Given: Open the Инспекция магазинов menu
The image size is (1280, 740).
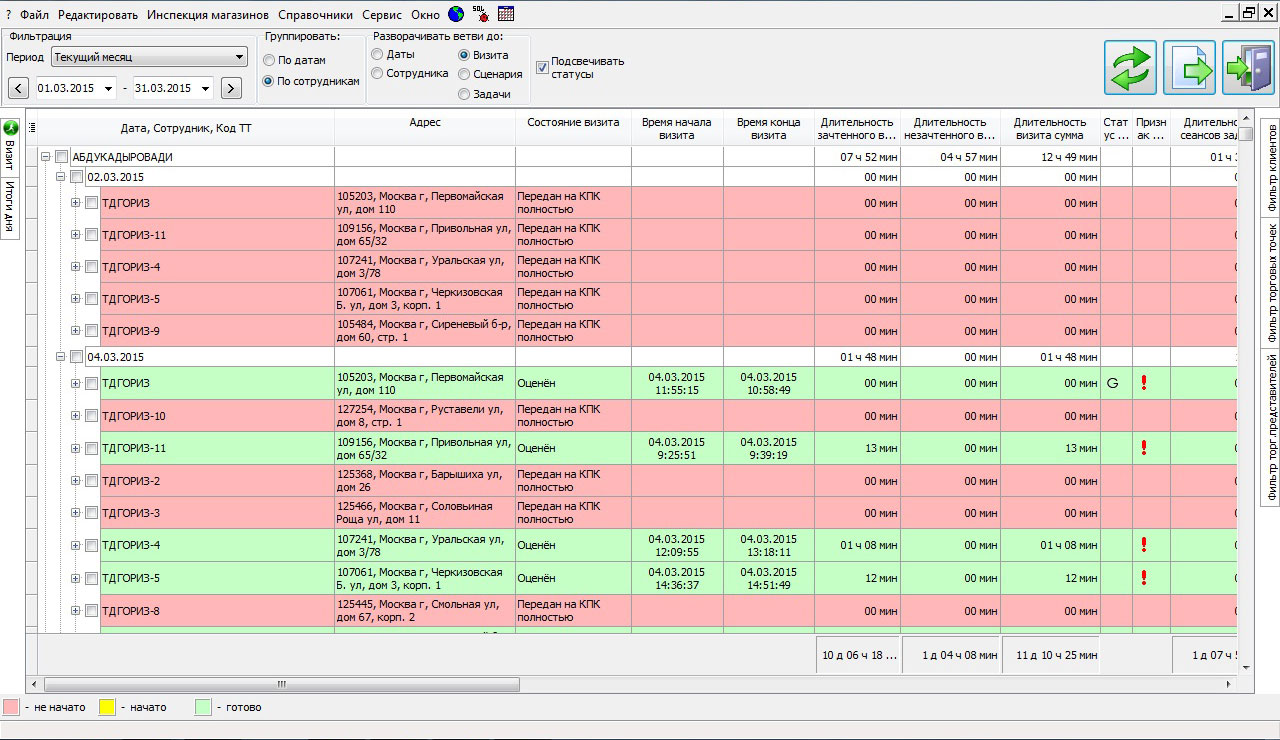Looking at the screenshot, I should (208, 15).
